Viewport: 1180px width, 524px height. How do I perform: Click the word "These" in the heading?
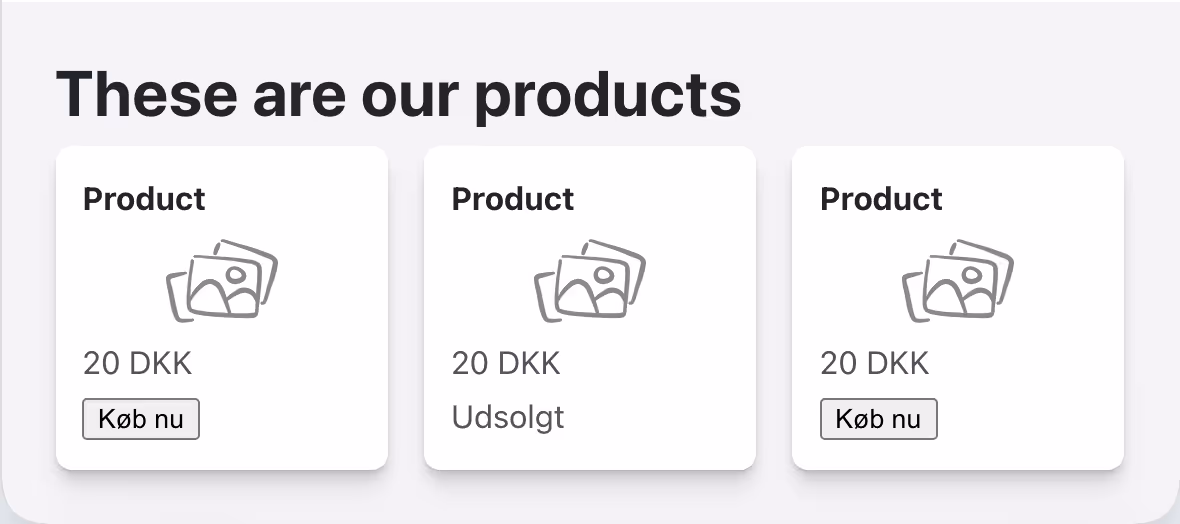[x=146, y=94]
